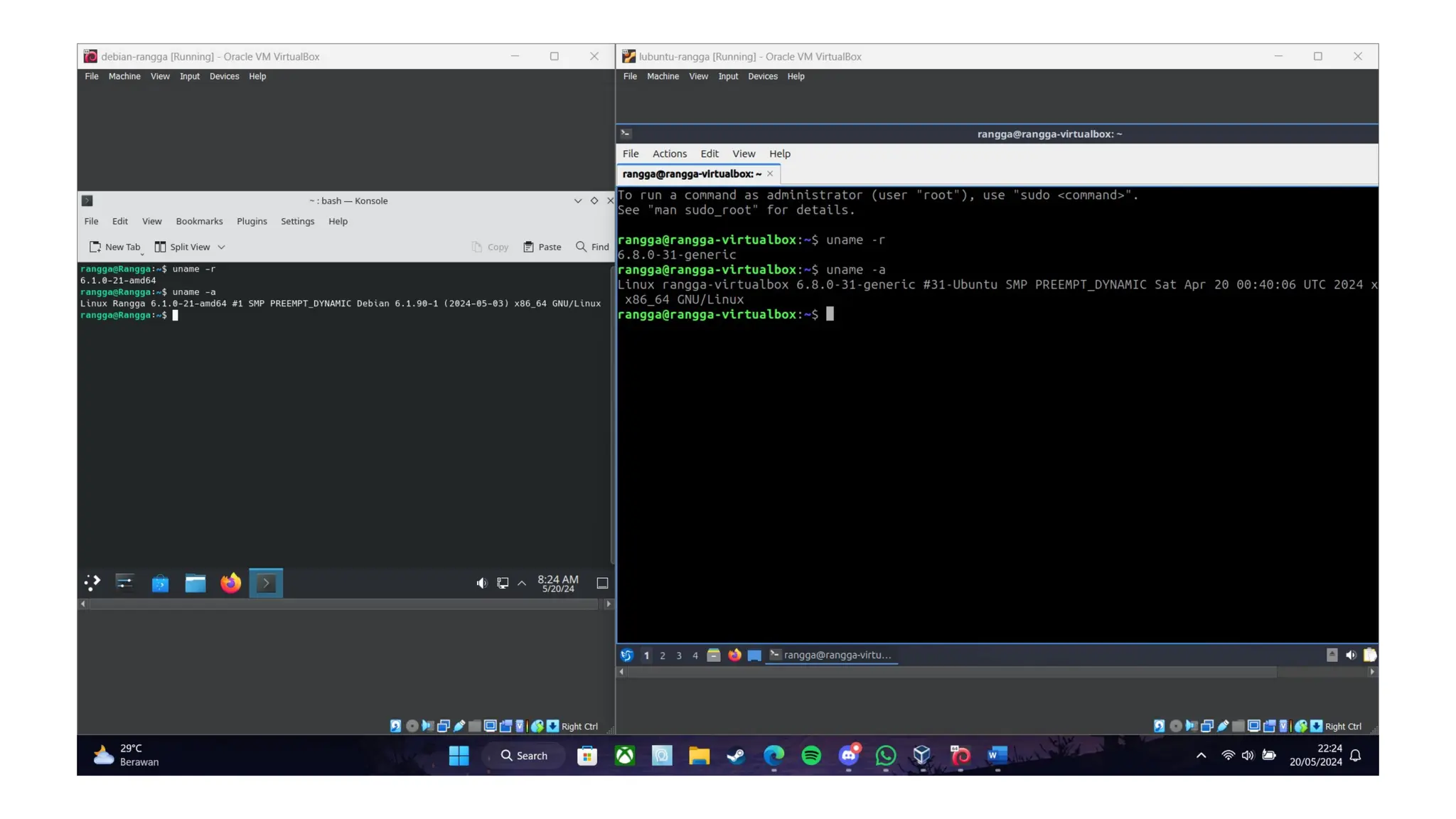Open the Actions menu in the Lubuntu terminal
The width and height of the screenshot is (1456, 819).
tap(669, 154)
